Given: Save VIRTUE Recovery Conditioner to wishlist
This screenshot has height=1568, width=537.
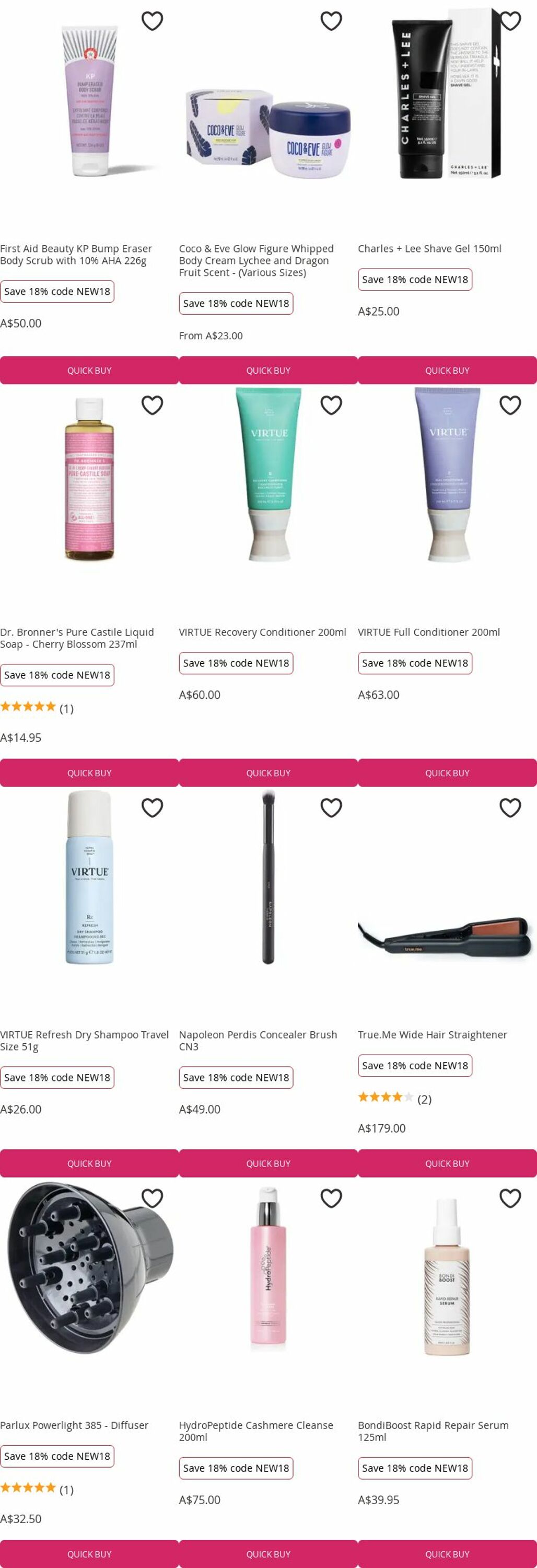Looking at the screenshot, I should tap(331, 405).
